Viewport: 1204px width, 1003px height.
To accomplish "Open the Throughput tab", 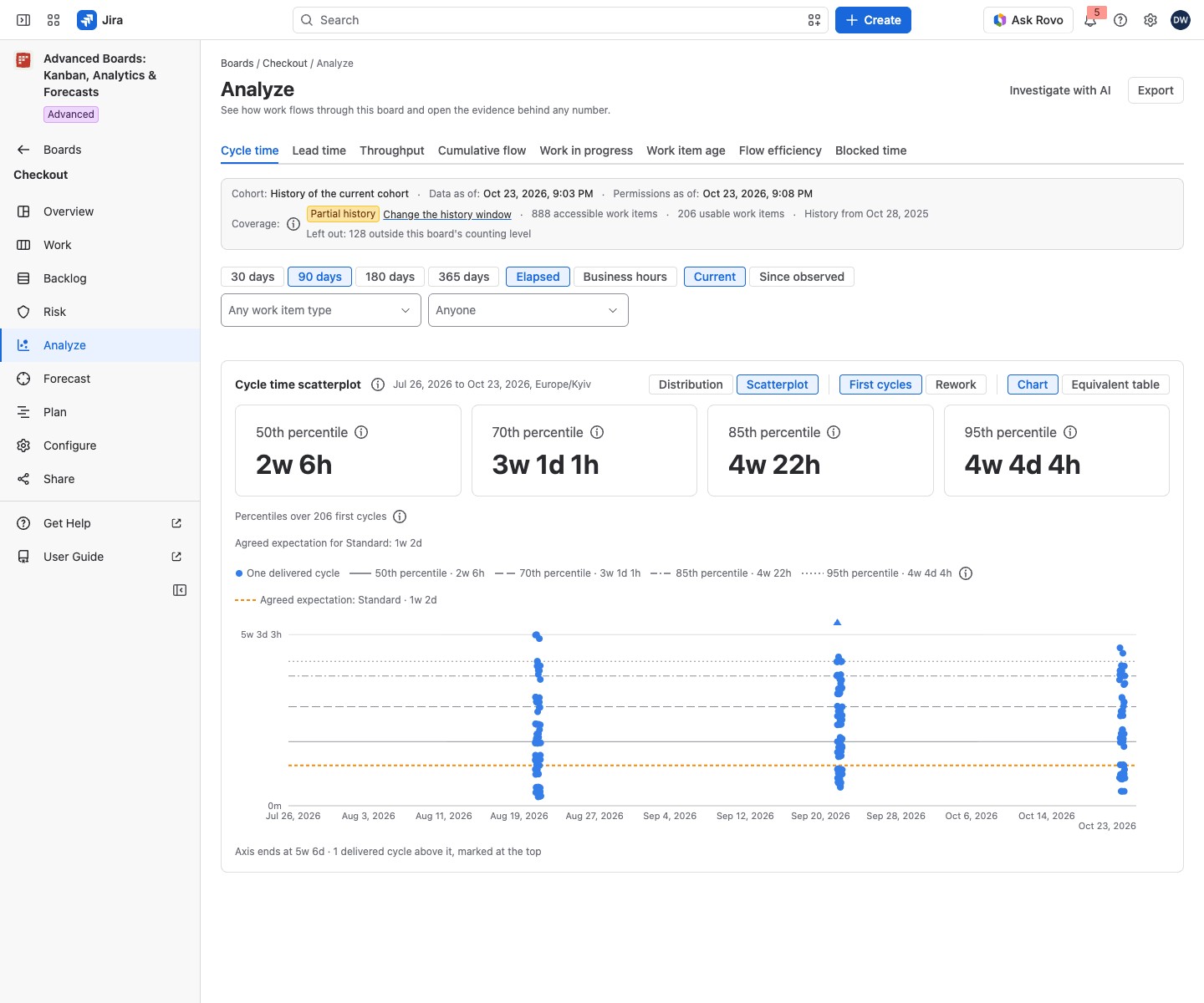I will click(x=392, y=150).
